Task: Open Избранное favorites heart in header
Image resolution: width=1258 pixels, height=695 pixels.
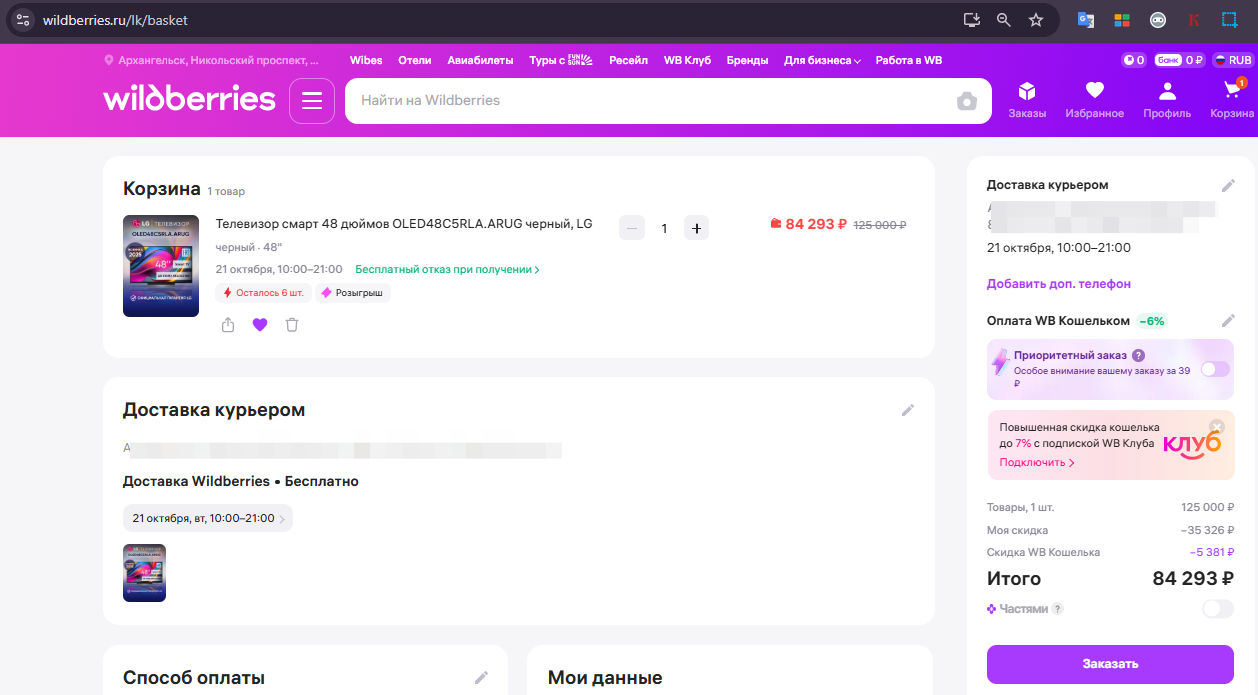Action: pyautogui.click(x=1094, y=100)
